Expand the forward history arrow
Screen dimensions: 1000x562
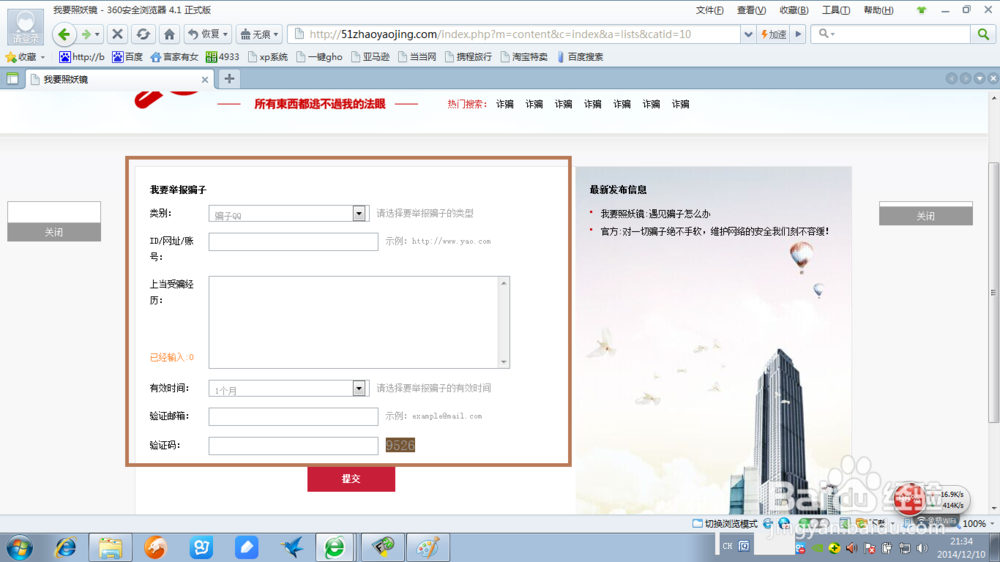pos(97,34)
